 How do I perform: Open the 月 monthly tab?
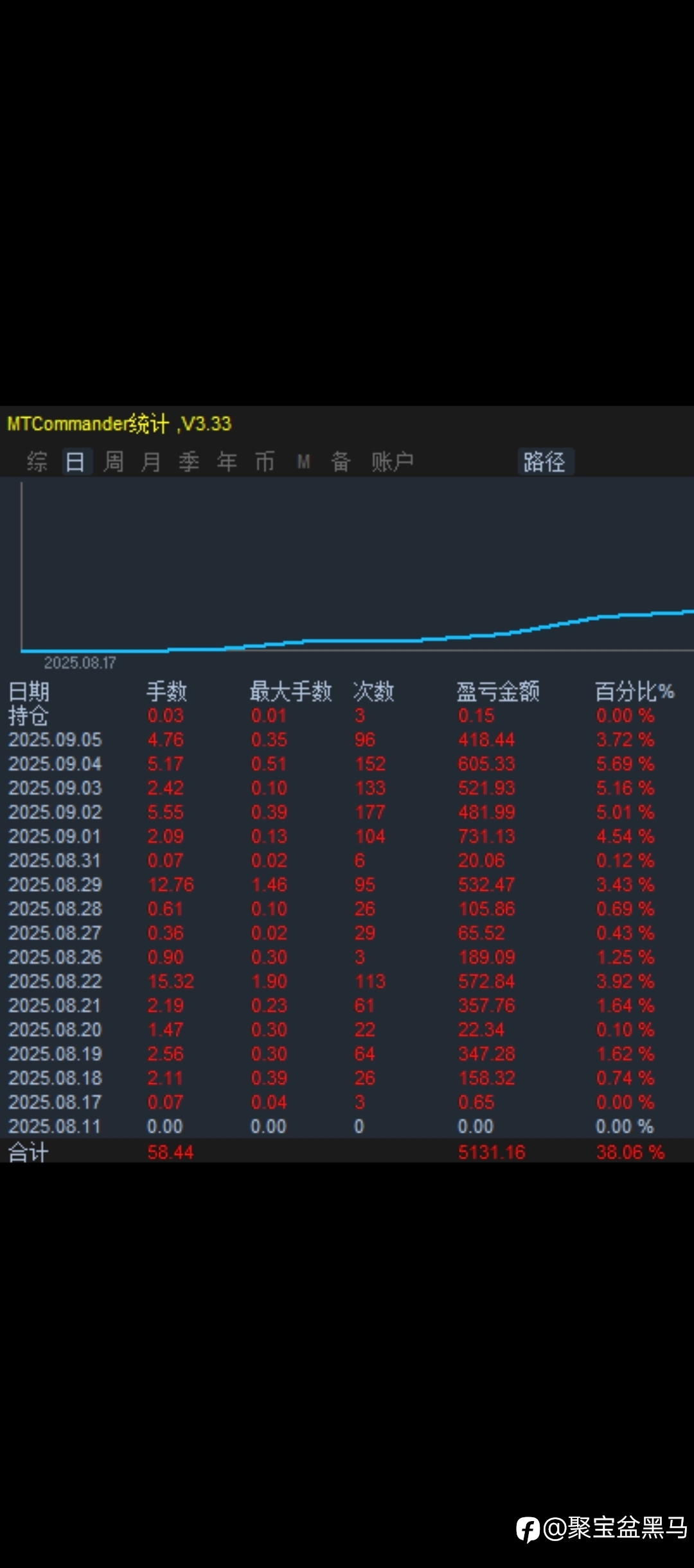(x=151, y=461)
